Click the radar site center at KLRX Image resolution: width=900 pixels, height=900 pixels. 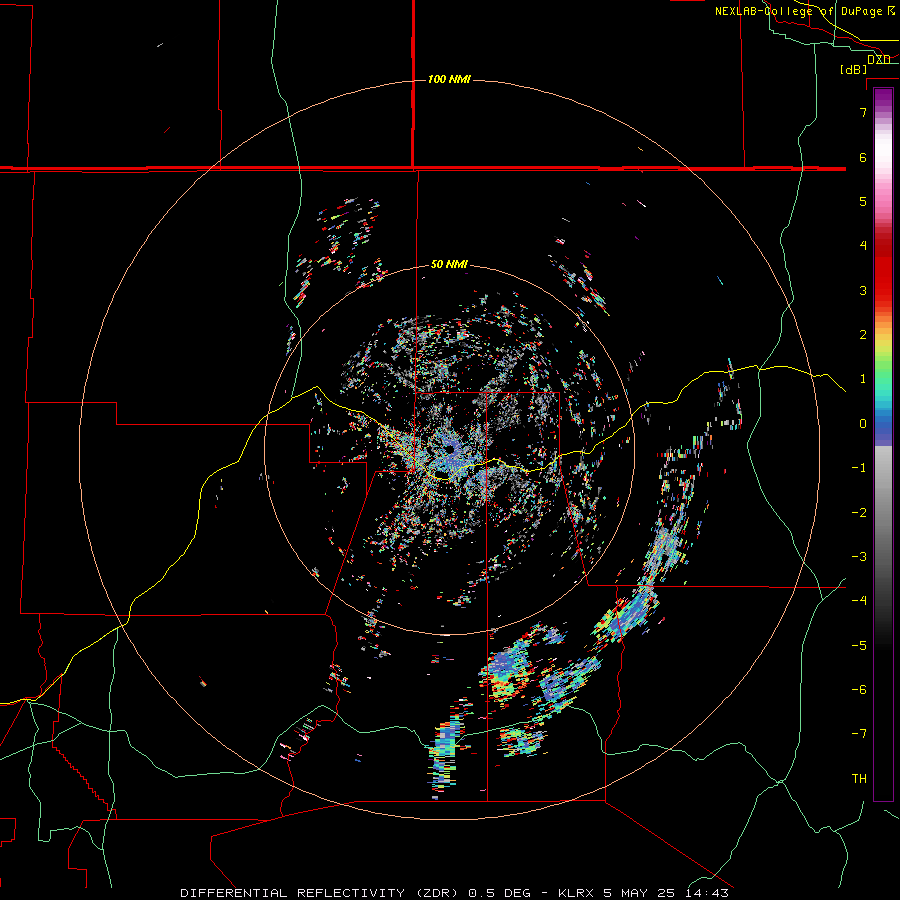[x=449, y=449]
